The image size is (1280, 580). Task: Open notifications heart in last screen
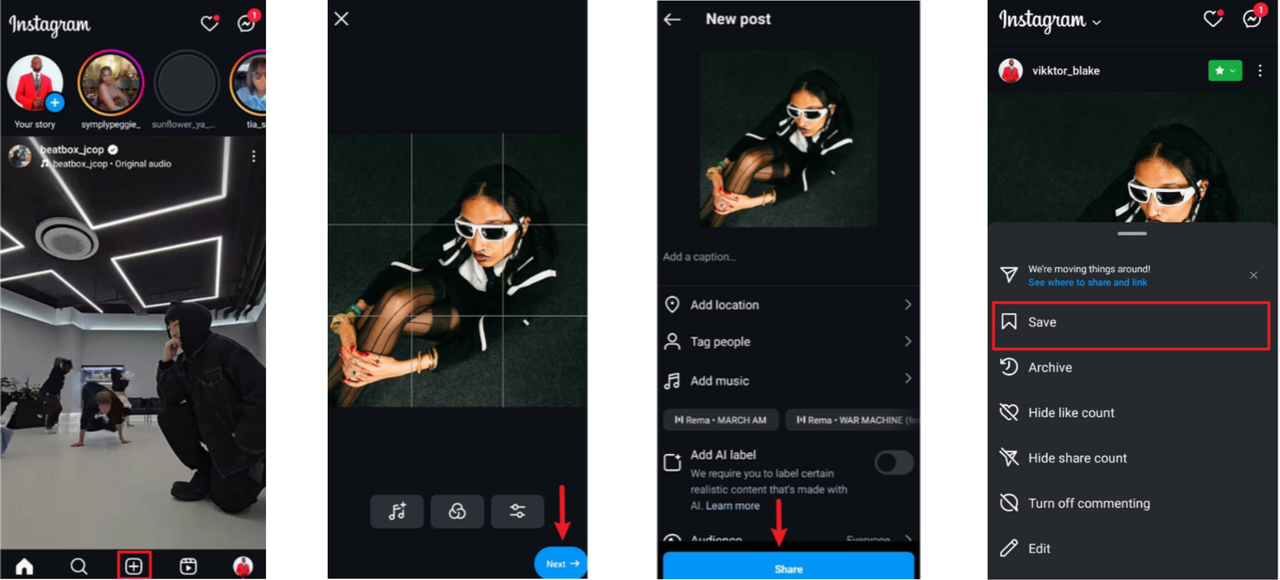(1213, 20)
